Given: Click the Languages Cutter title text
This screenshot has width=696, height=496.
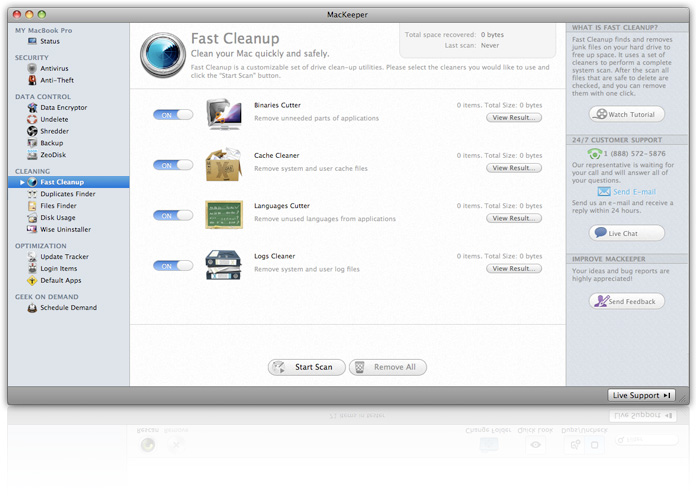Looking at the screenshot, I should pyautogui.click(x=282, y=206).
